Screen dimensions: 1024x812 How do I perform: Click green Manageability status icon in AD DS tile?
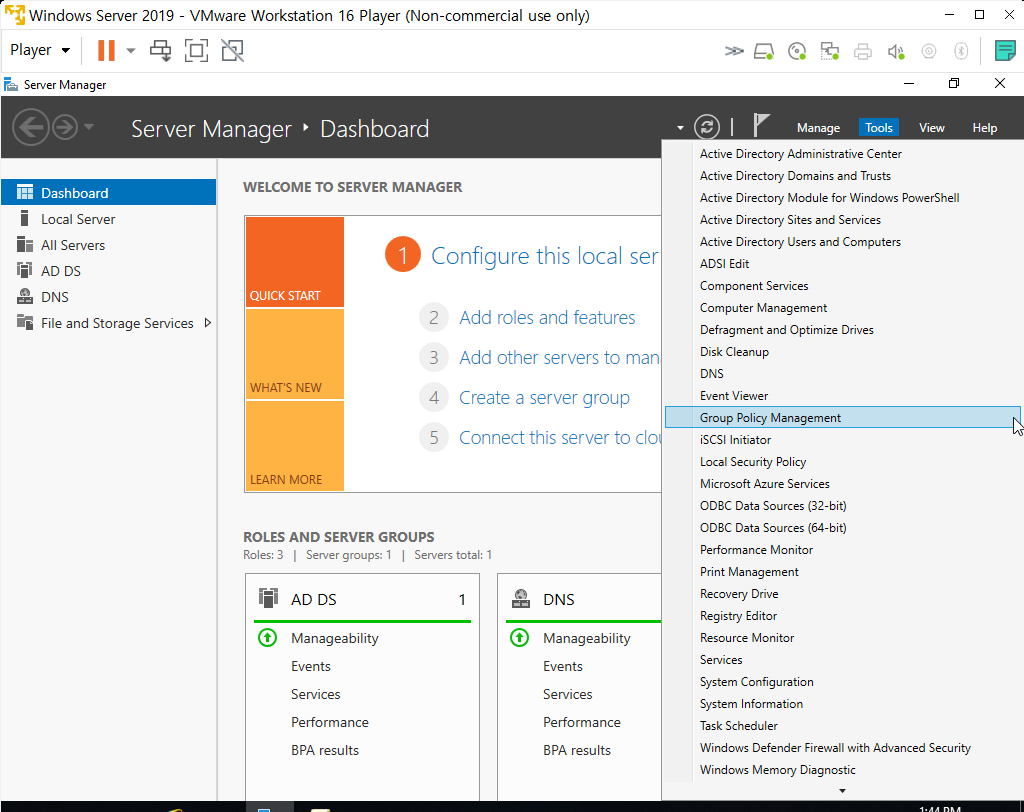(x=268, y=638)
